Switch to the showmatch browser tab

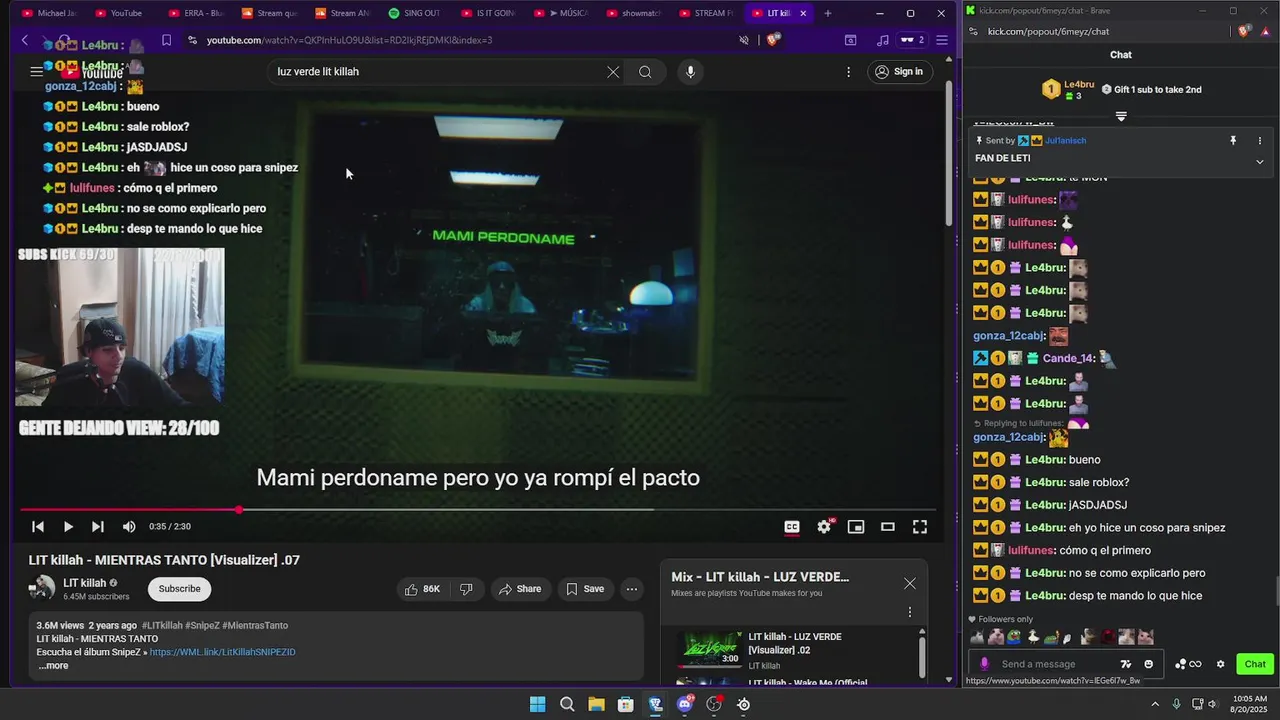pyautogui.click(x=634, y=13)
